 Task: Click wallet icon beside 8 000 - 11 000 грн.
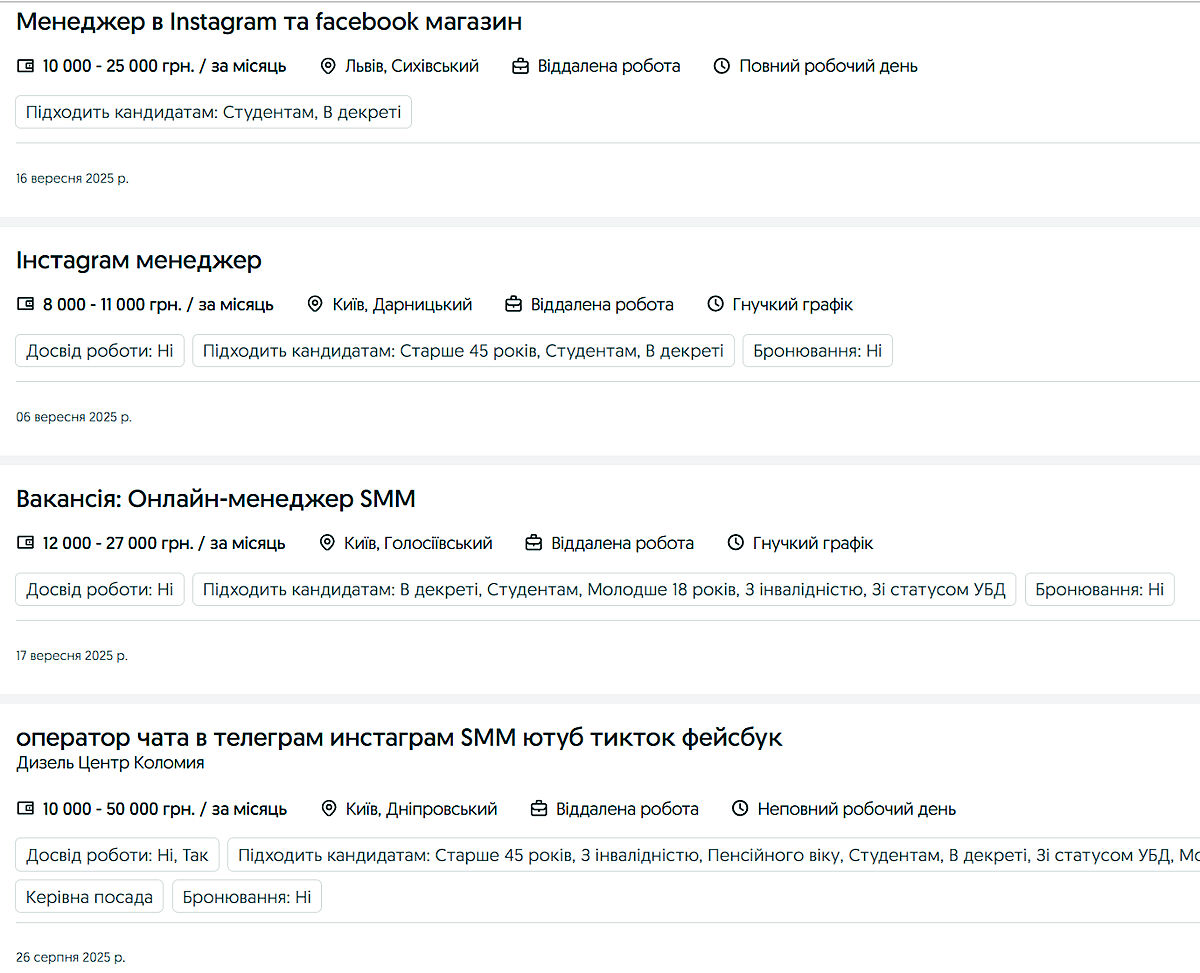(x=26, y=304)
